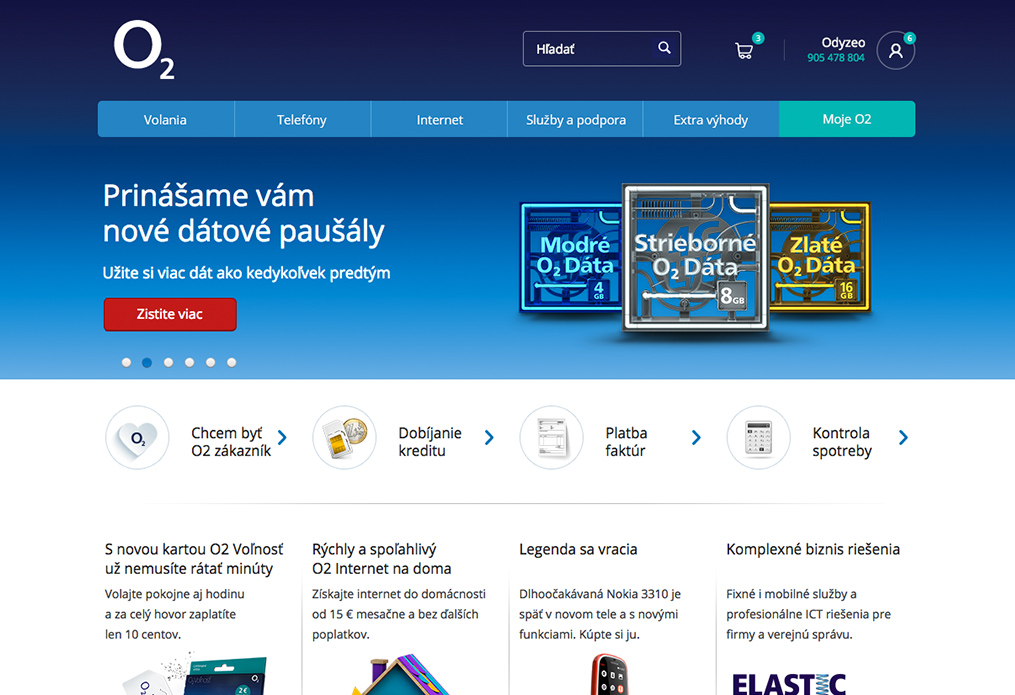Select the Strieborné O2 Dáta 8 GB plan
This screenshot has height=695, width=1015.
(x=696, y=258)
